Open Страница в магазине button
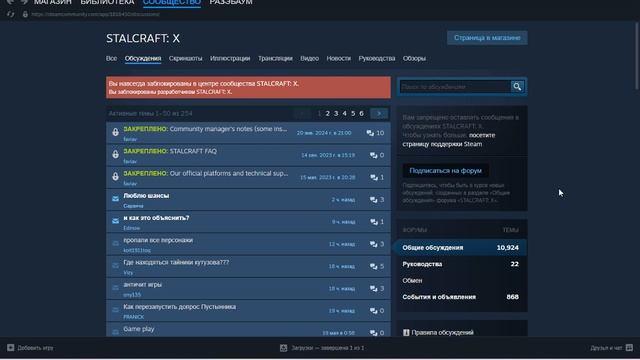 point(487,38)
